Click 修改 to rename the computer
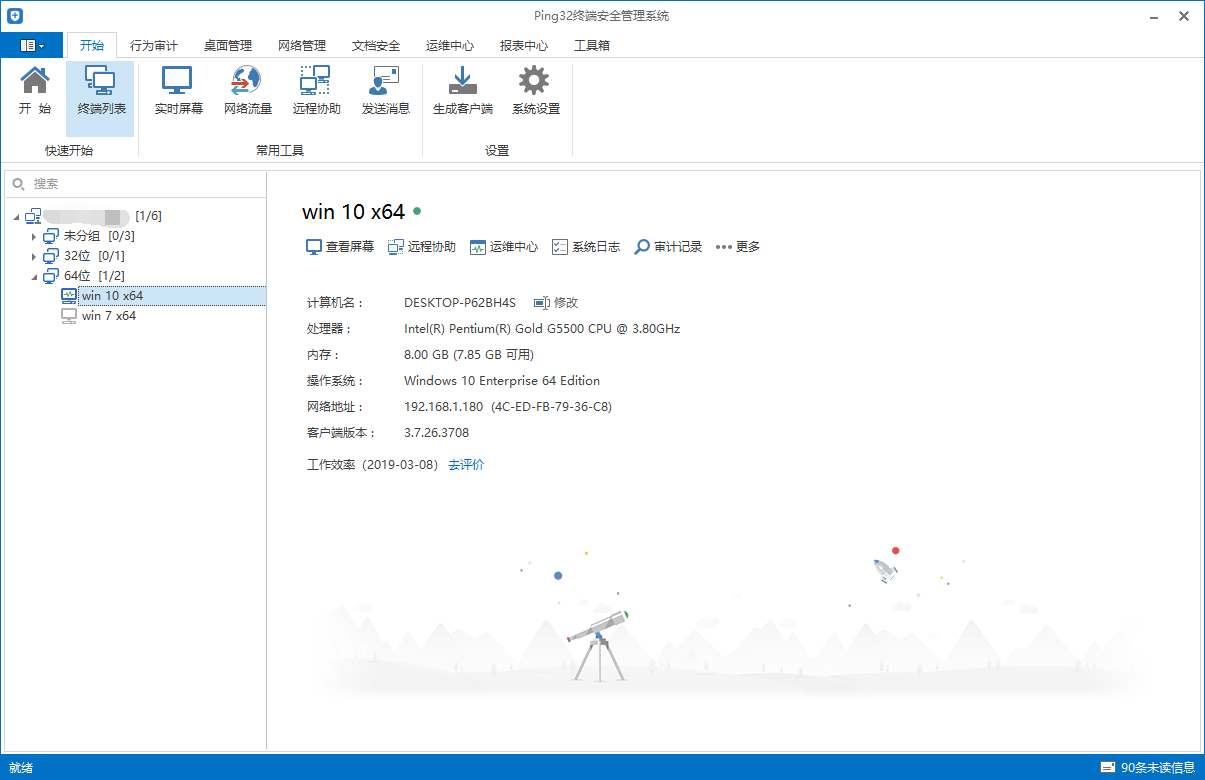 (556, 303)
